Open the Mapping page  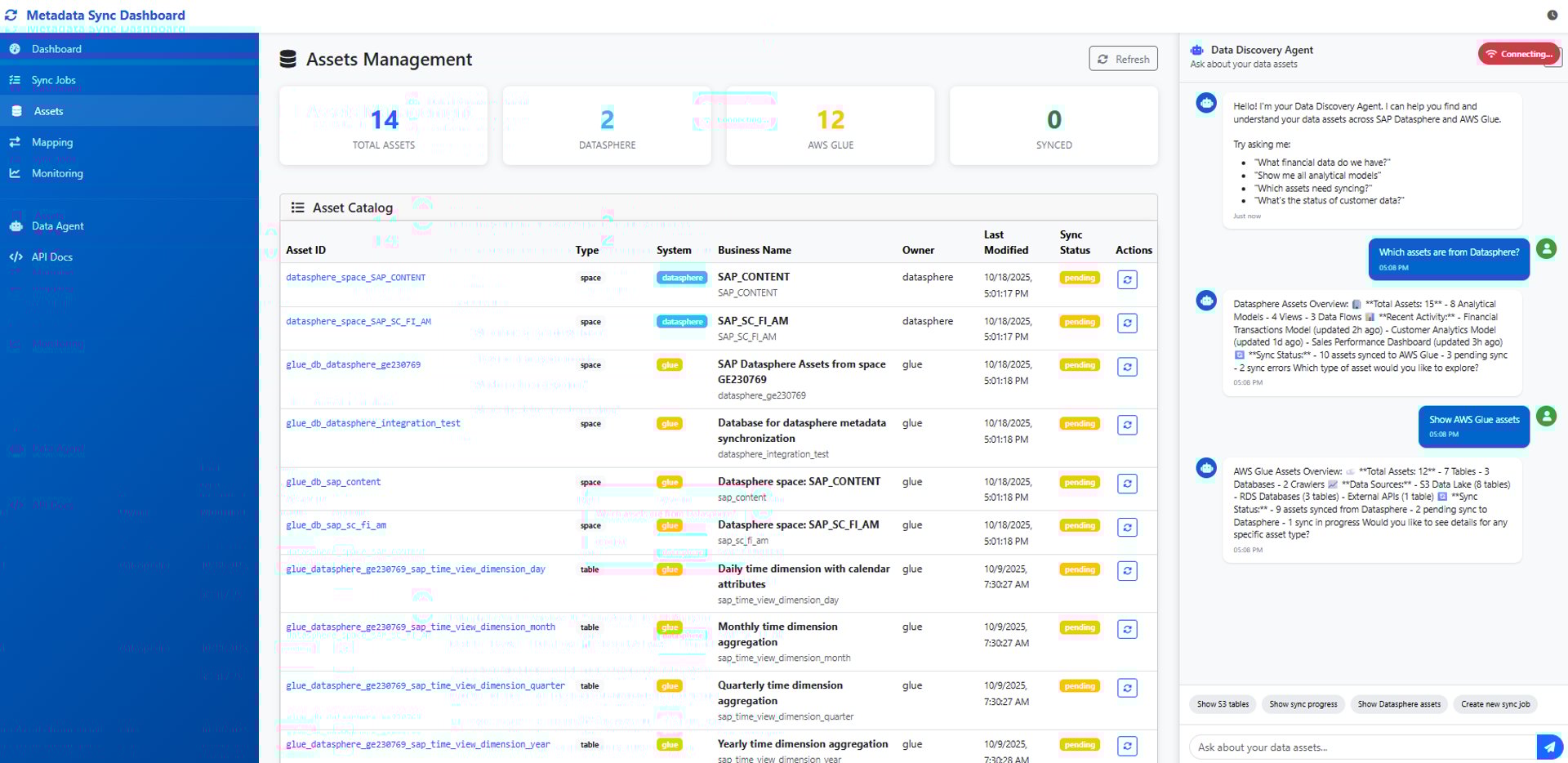click(129, 142)
